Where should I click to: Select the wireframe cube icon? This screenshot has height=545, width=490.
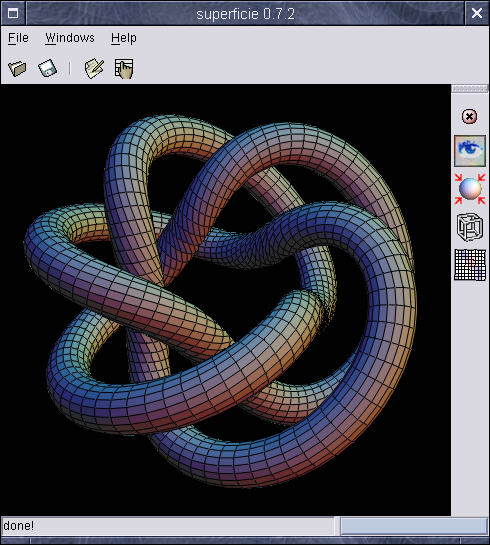(x=470, y=227)
